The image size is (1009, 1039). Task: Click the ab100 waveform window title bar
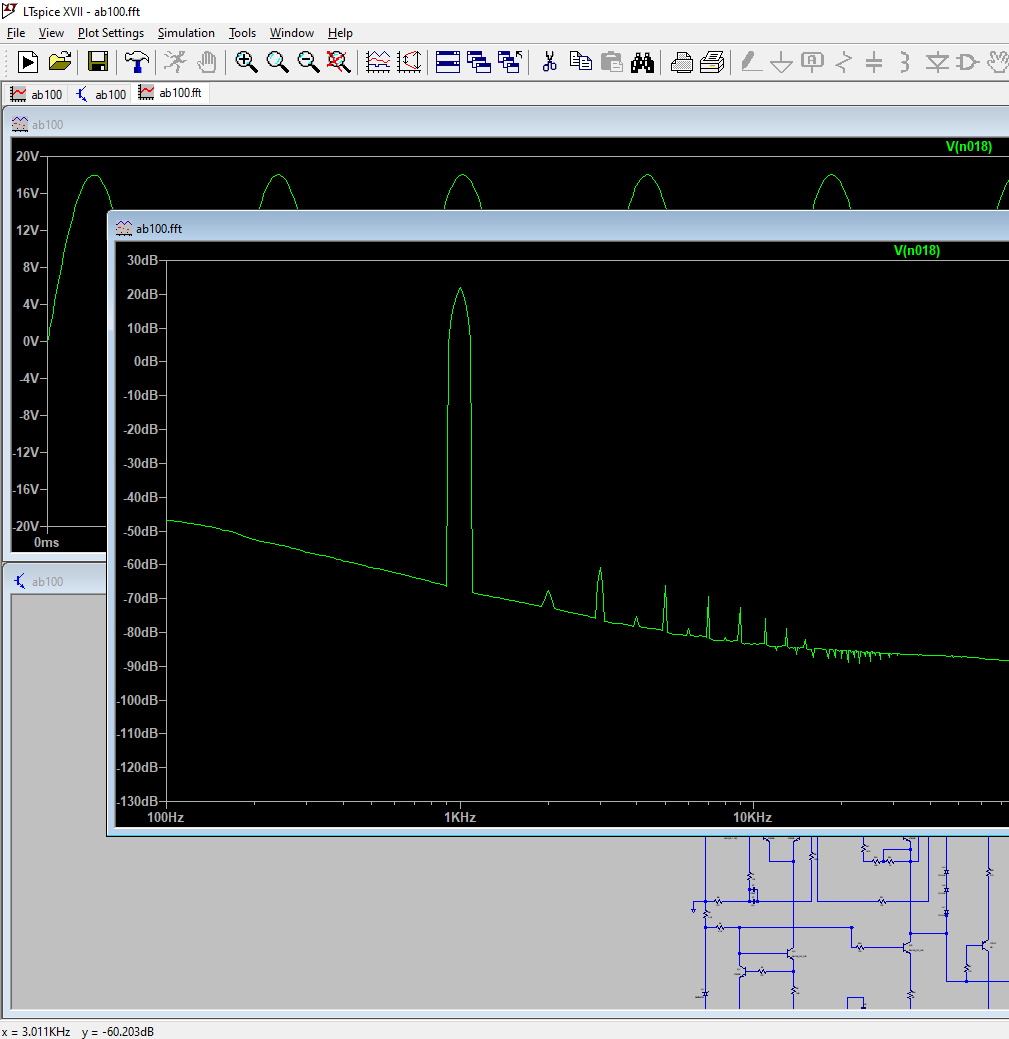[507, 124]
